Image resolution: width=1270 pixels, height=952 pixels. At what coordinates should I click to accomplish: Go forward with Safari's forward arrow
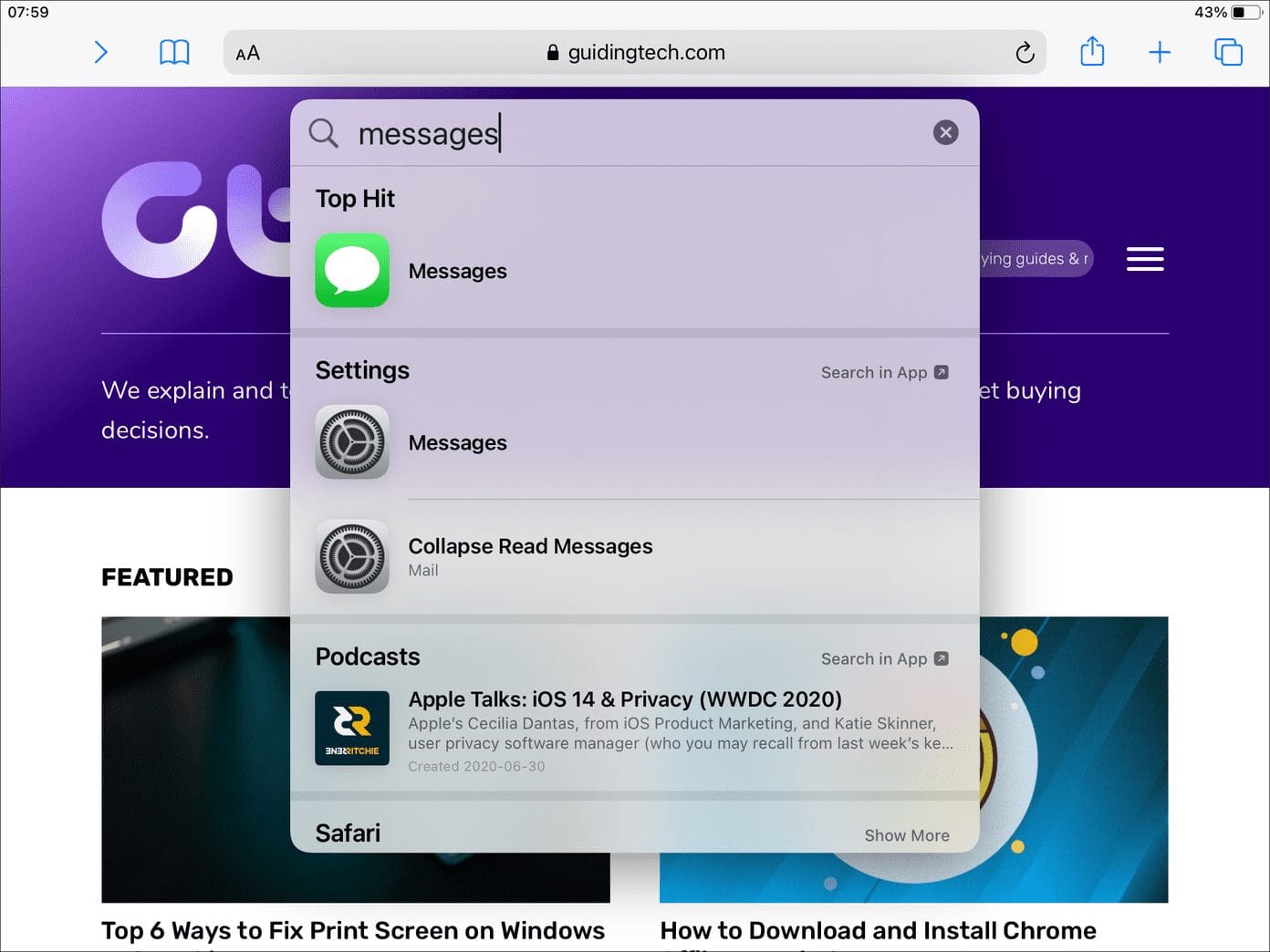[101, 53]
